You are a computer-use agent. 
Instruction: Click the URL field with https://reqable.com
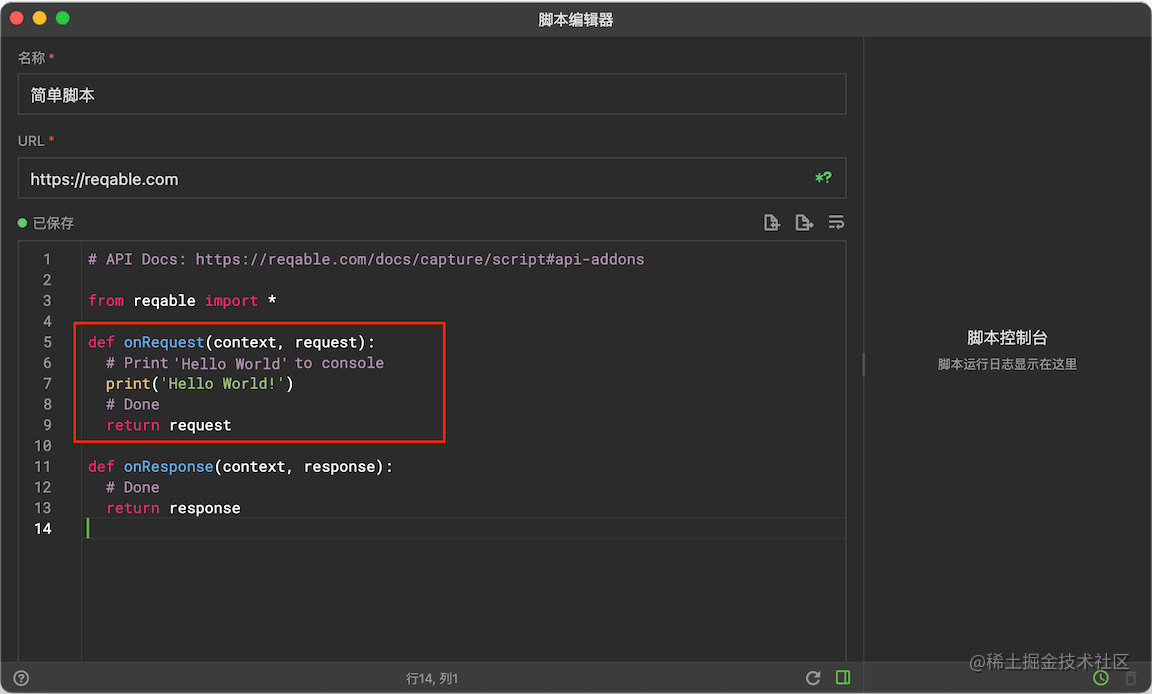[x=432, y=178]
